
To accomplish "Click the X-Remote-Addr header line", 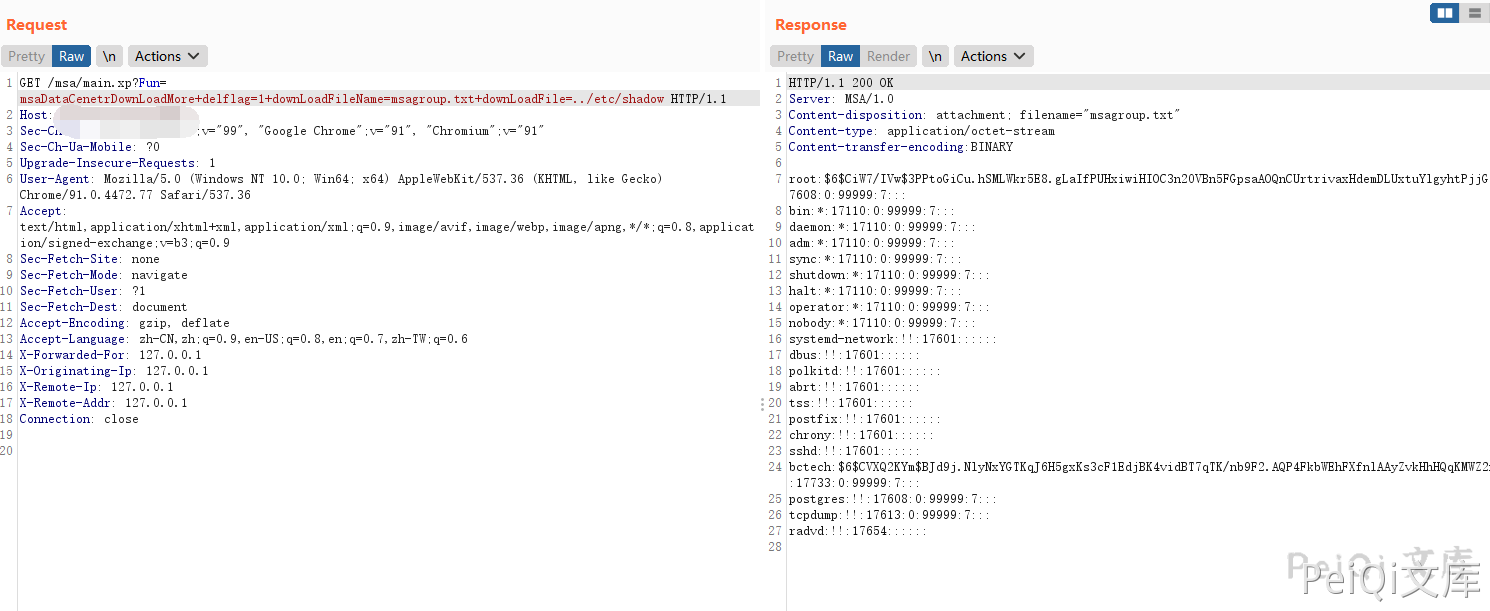I will click(104, 403).
